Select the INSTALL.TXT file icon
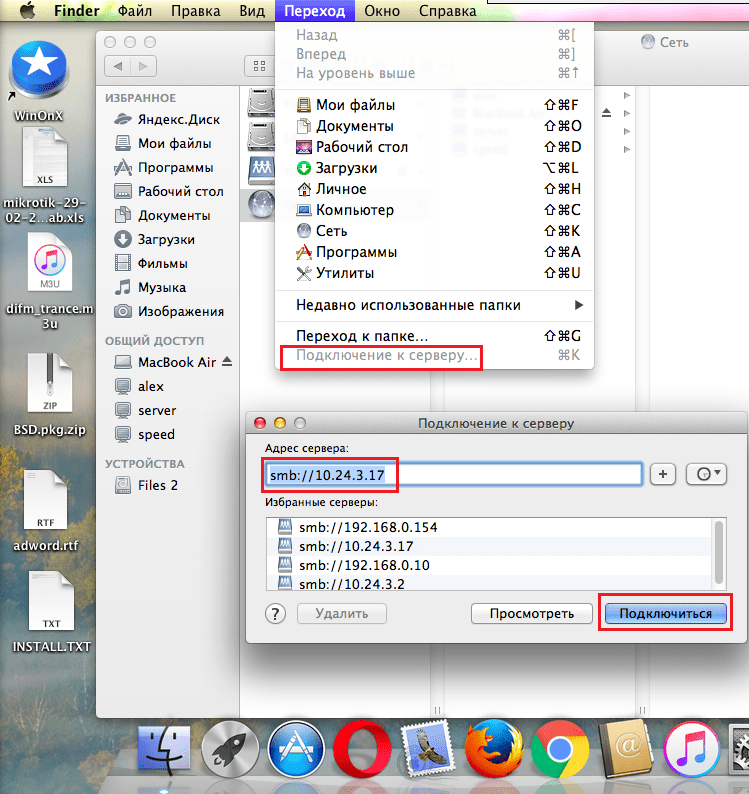Image resolution: width=749 pixels, height=794 pixels. click(51, 601)
